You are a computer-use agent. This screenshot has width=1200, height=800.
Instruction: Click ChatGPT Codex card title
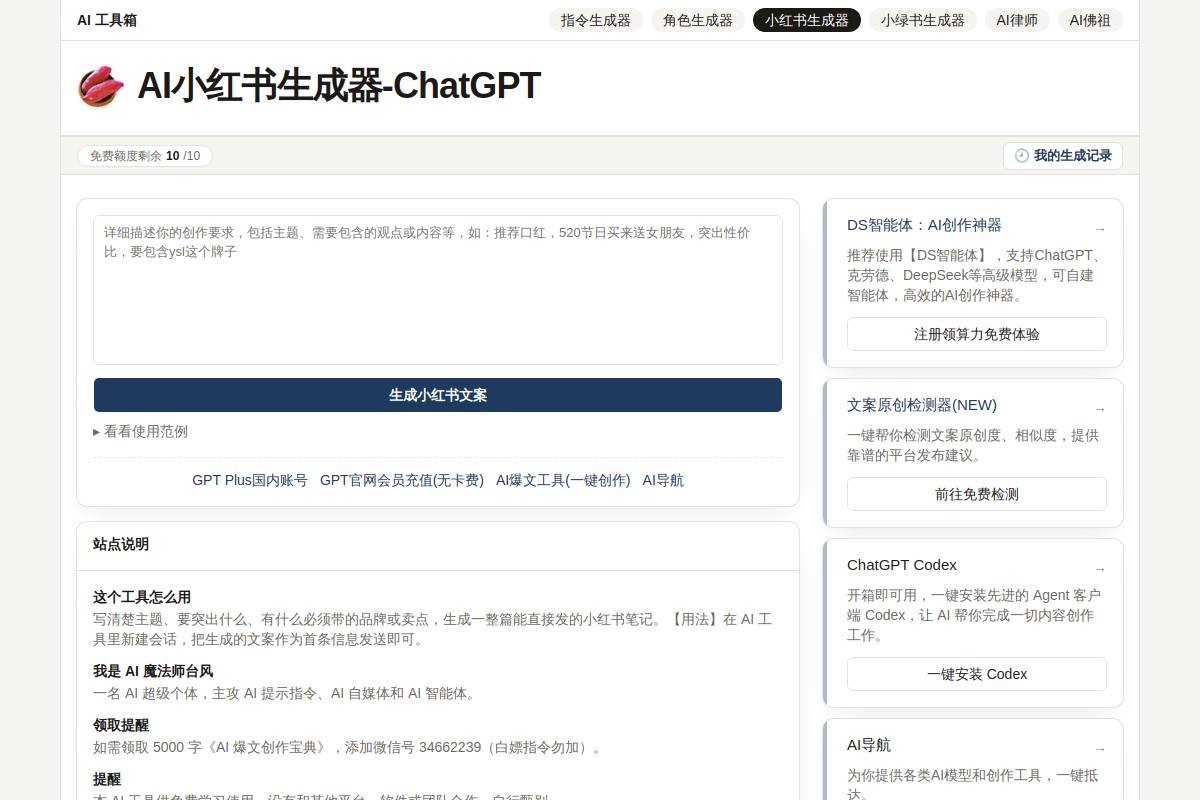tap(902, 565)
